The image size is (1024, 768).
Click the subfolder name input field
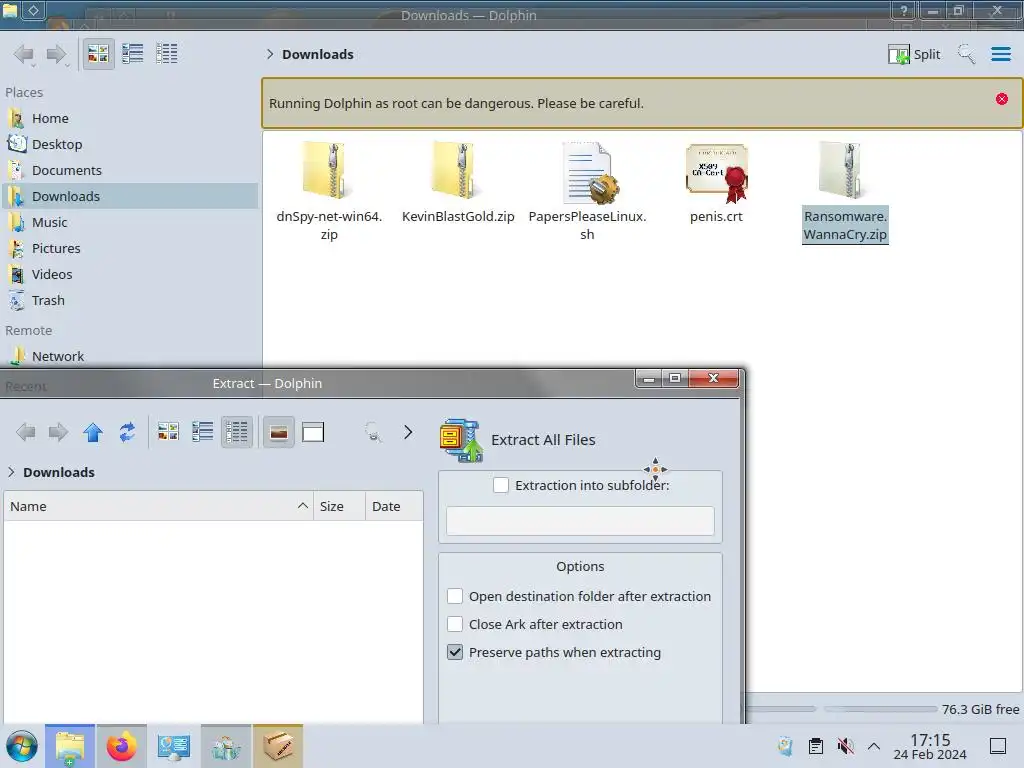[580, 521]
